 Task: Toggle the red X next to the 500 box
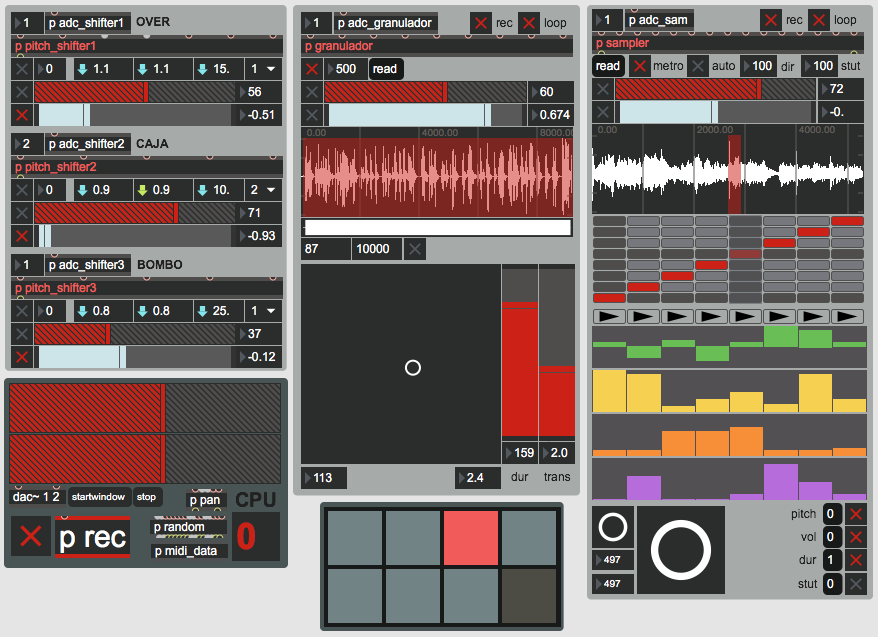312,69
